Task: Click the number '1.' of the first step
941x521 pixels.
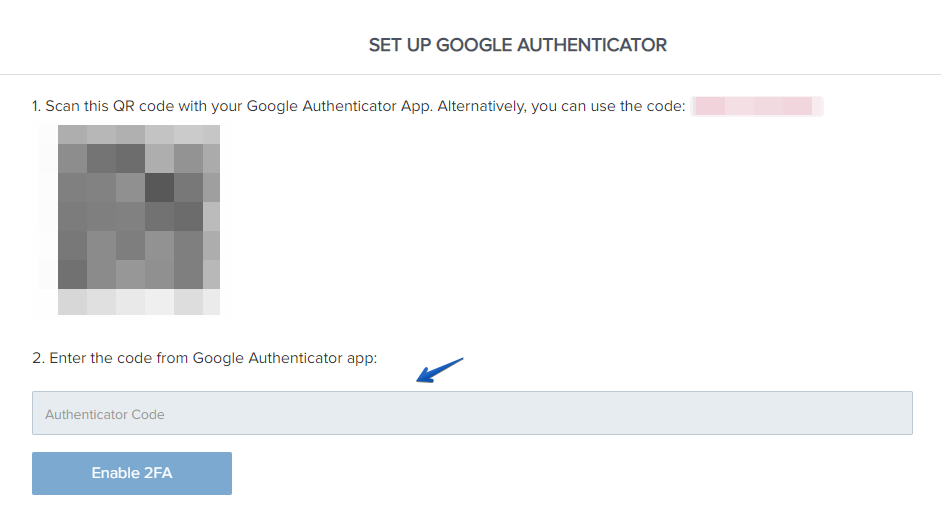Action: 37,106
